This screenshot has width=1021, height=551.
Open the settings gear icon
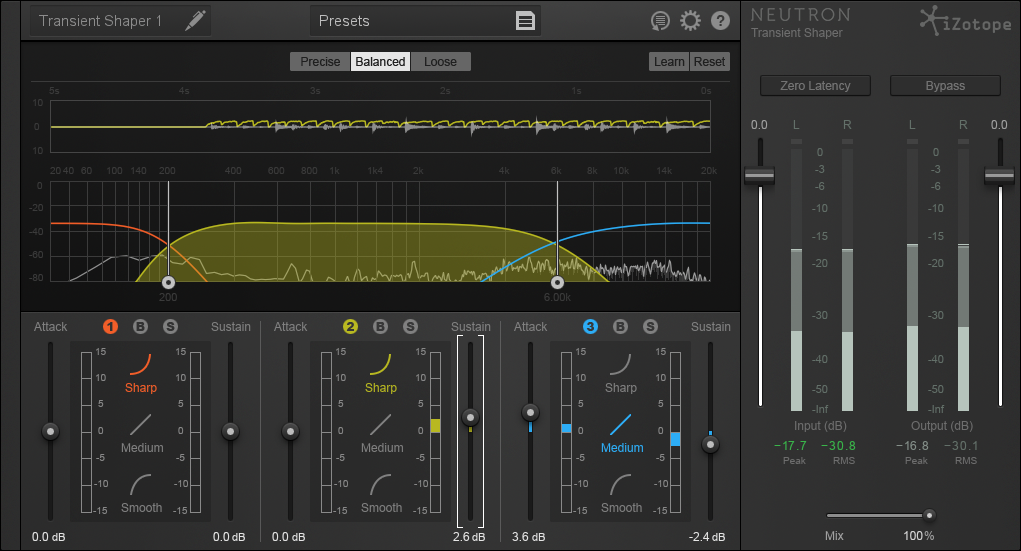(x=690, y=21)
